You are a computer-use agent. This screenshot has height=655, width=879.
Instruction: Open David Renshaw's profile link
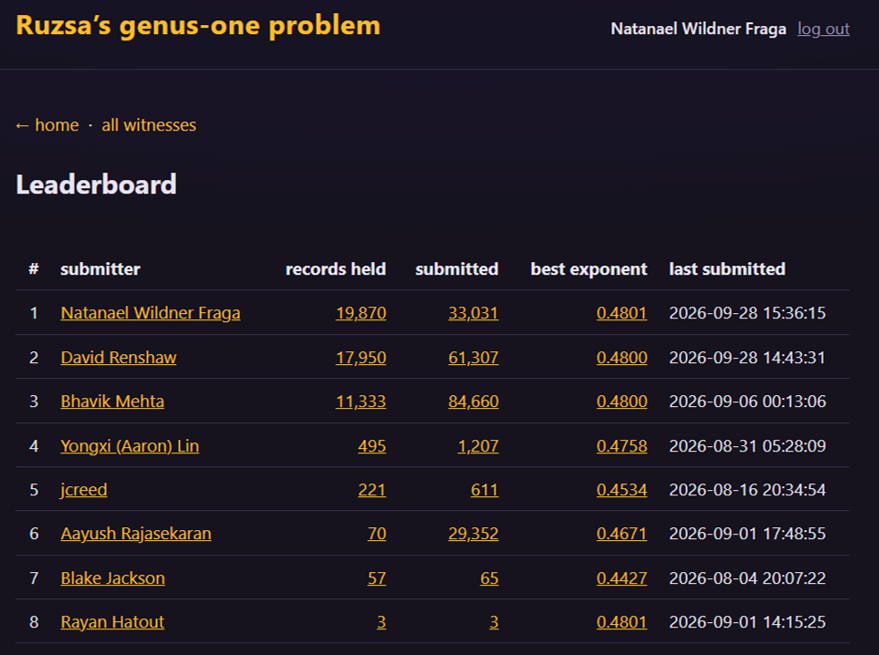118,357
